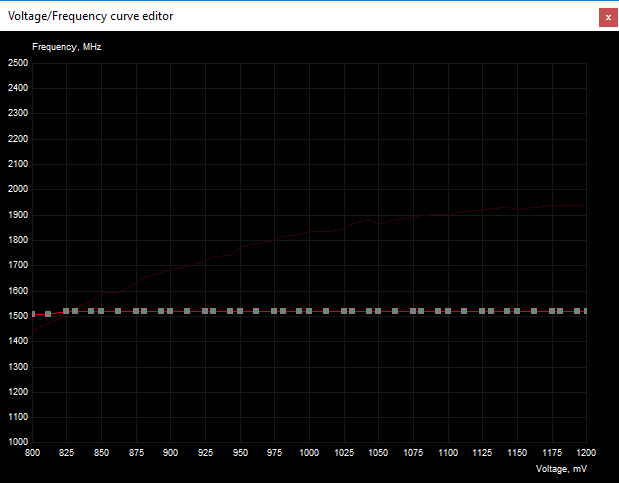Click the 1000 voltage axis label at the bottom

pyautogui.click(x=309, y=453)
